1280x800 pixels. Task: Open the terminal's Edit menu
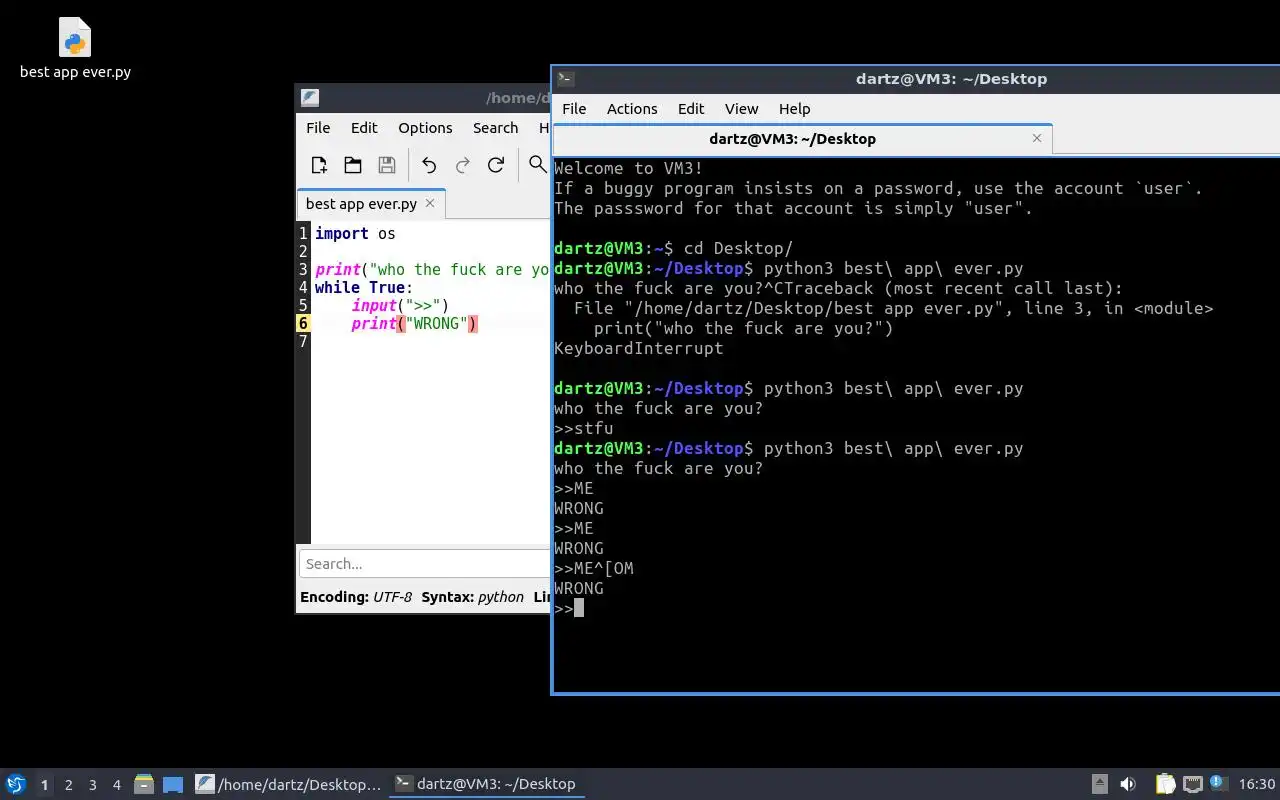tap(691, 108)
